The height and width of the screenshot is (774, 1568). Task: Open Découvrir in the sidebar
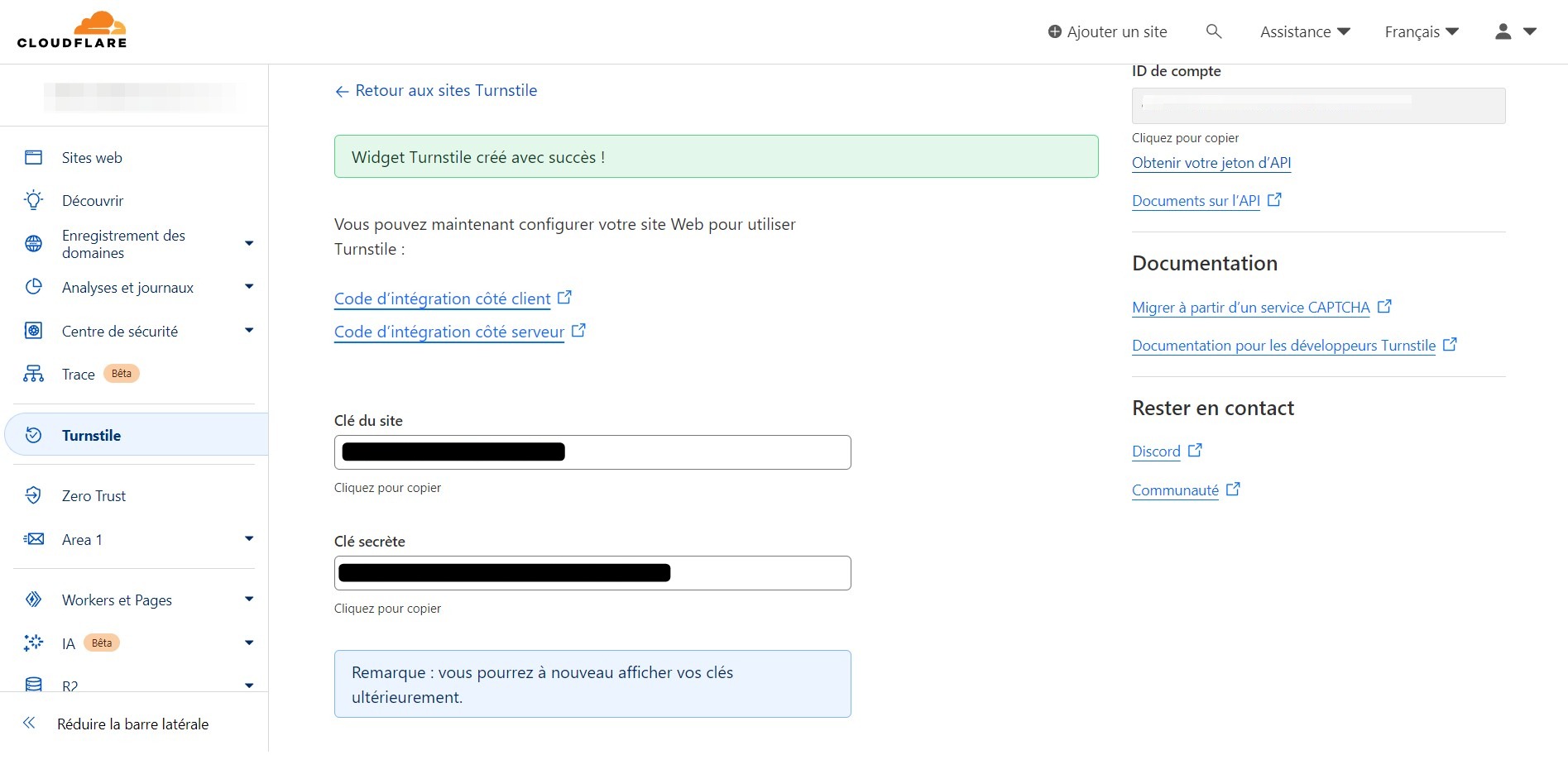pyautogui.click(x=93, y=201)
